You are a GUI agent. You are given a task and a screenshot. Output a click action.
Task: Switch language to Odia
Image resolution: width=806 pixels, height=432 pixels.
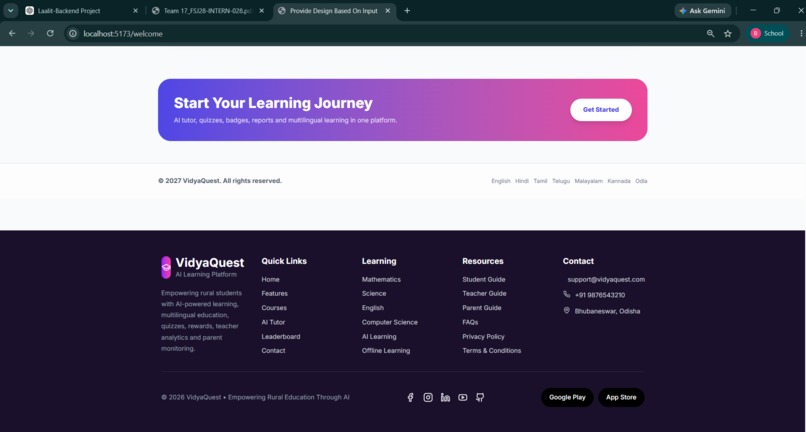click(x=641, y=181)
